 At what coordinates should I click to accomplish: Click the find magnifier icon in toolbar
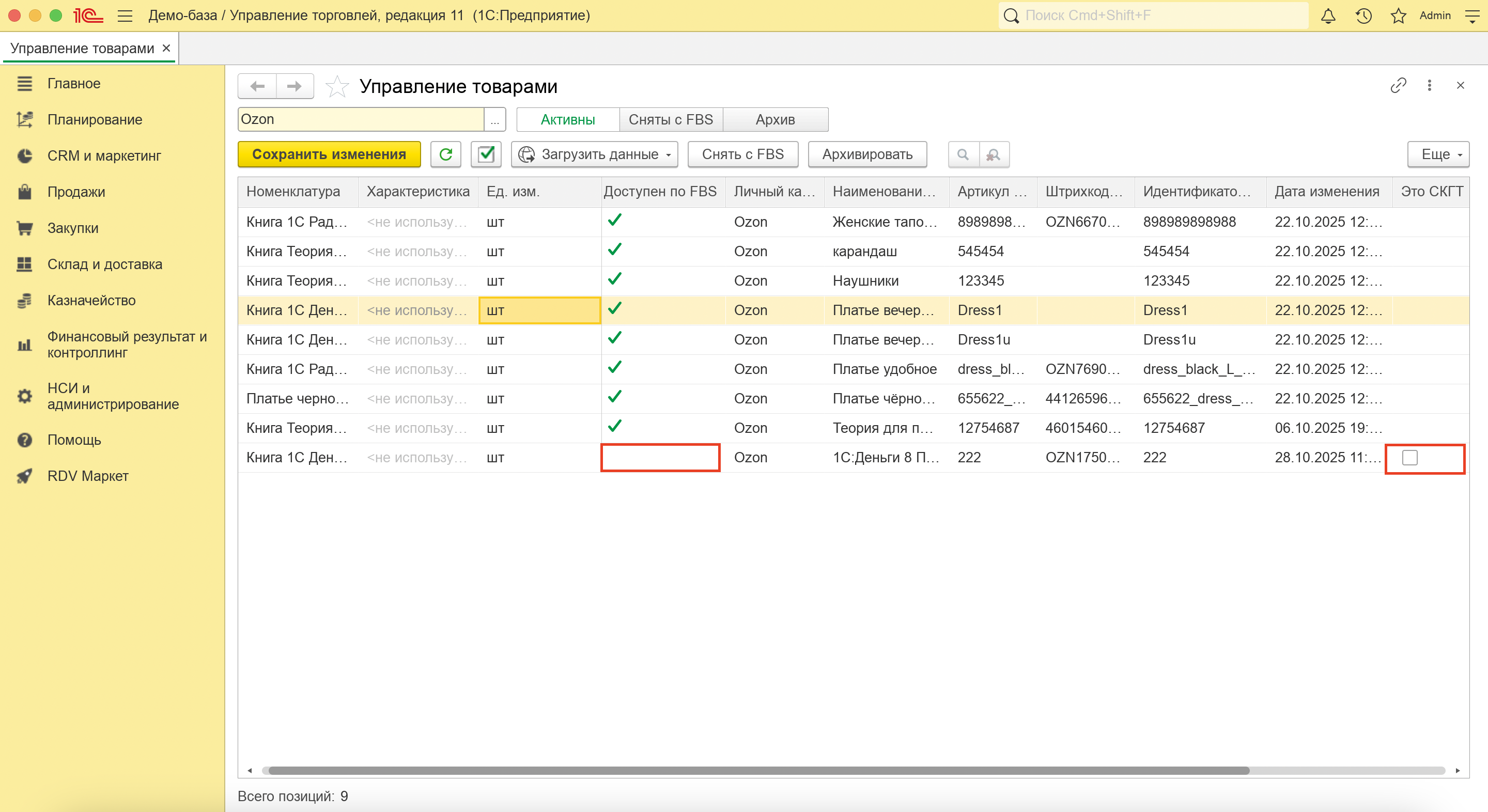click(963, 154)
